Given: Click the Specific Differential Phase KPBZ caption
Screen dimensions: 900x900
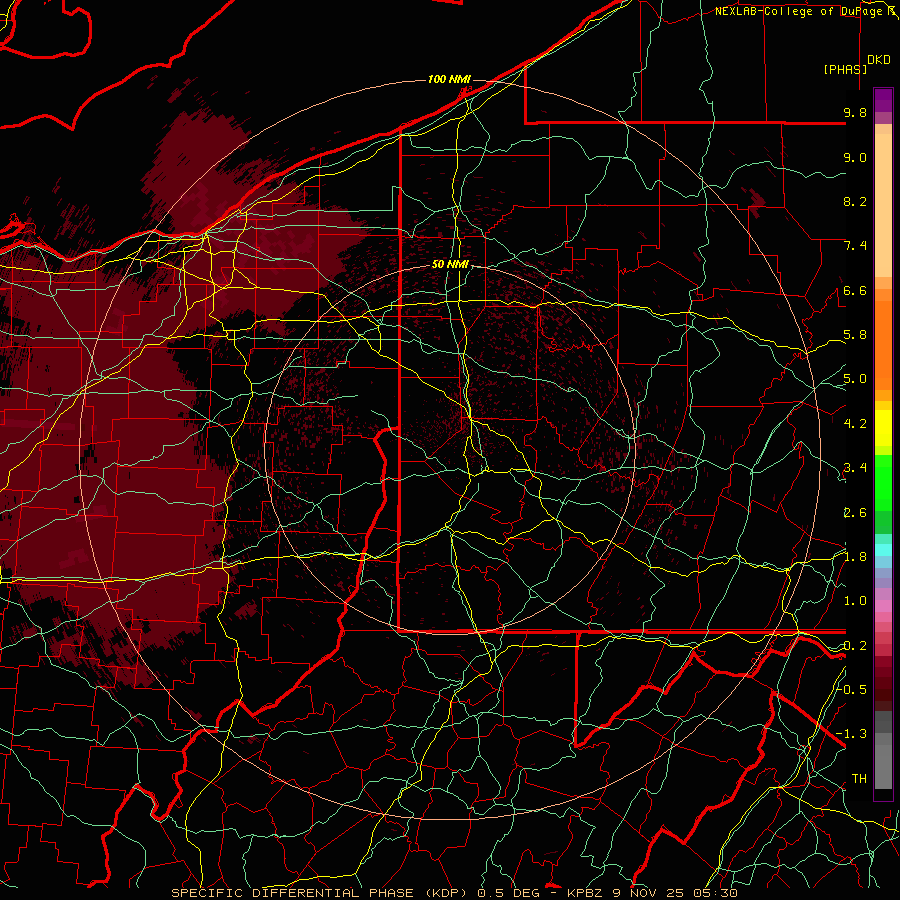Looking at the screenshot, I should [x=454, y=893].
